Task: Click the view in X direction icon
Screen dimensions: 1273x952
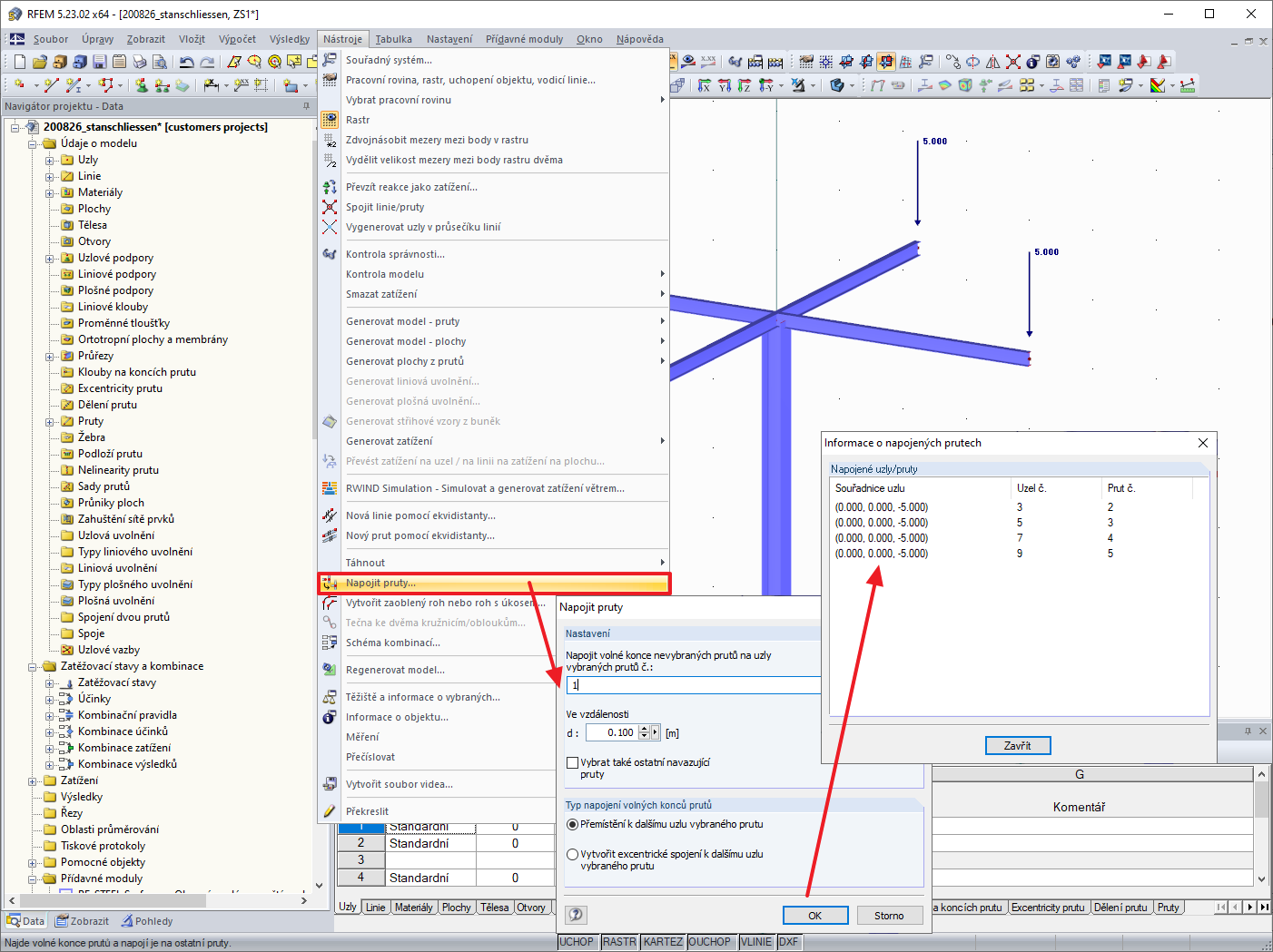Action: [x=705, y=85]
